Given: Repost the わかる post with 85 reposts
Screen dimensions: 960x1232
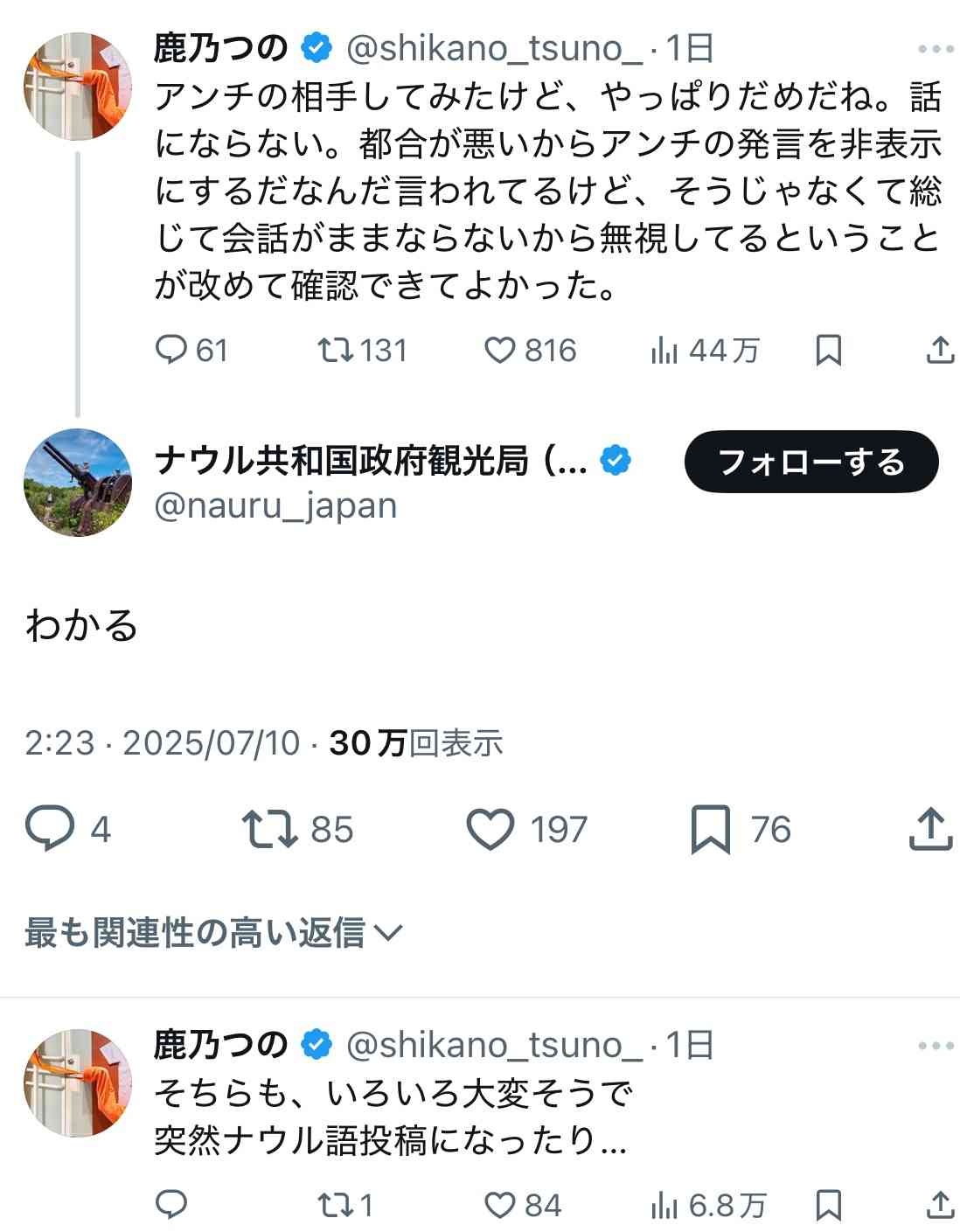Looking at the screenshot, I should pos(269,829).
